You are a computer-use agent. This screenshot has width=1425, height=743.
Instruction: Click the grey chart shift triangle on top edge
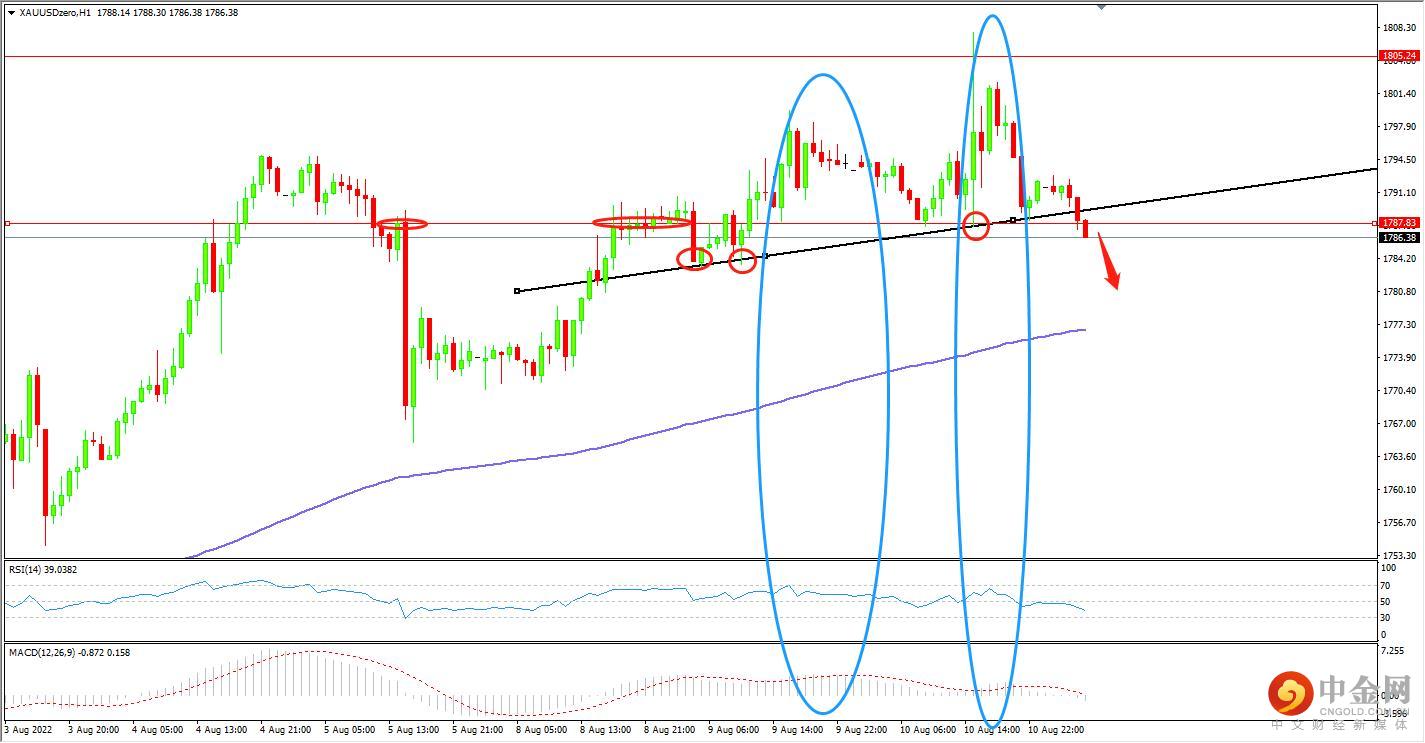tap(1101, 6)
